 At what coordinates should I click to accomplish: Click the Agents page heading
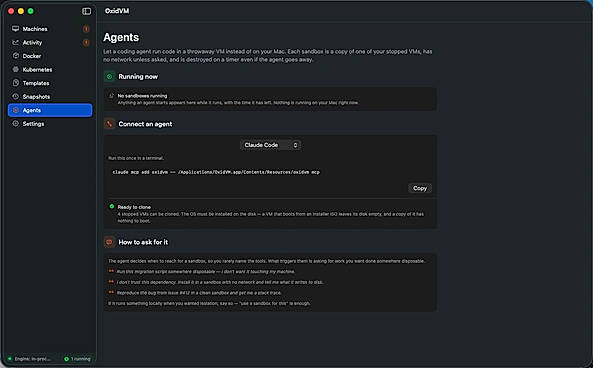tap(121, 37)
